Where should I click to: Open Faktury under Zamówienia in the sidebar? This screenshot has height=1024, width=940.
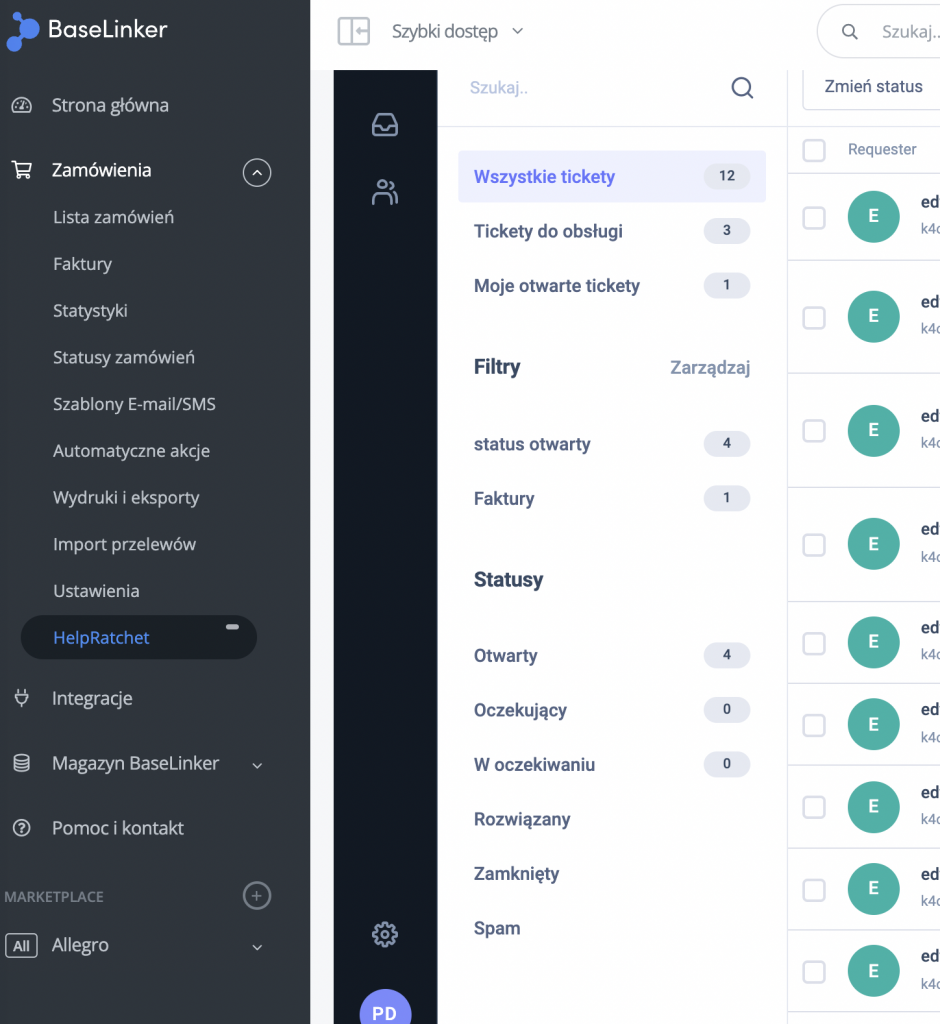(x=82, y=264)
